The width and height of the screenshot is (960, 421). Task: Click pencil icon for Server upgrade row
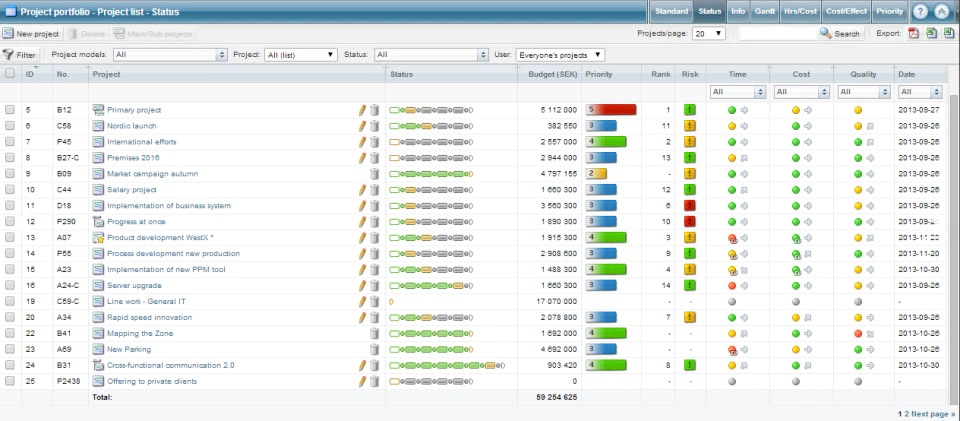(362, 285)
